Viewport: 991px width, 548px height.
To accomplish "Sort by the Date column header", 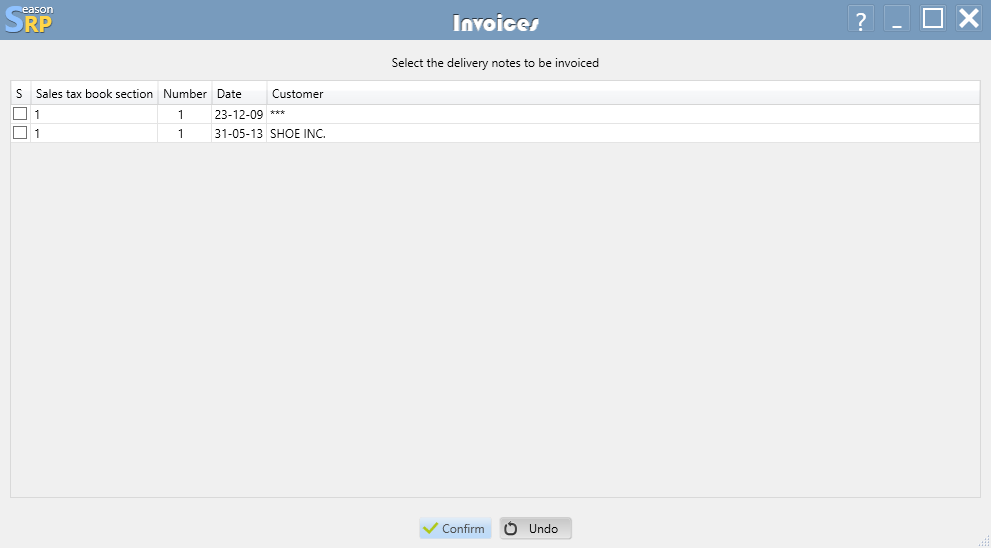I will click(239, 94).
